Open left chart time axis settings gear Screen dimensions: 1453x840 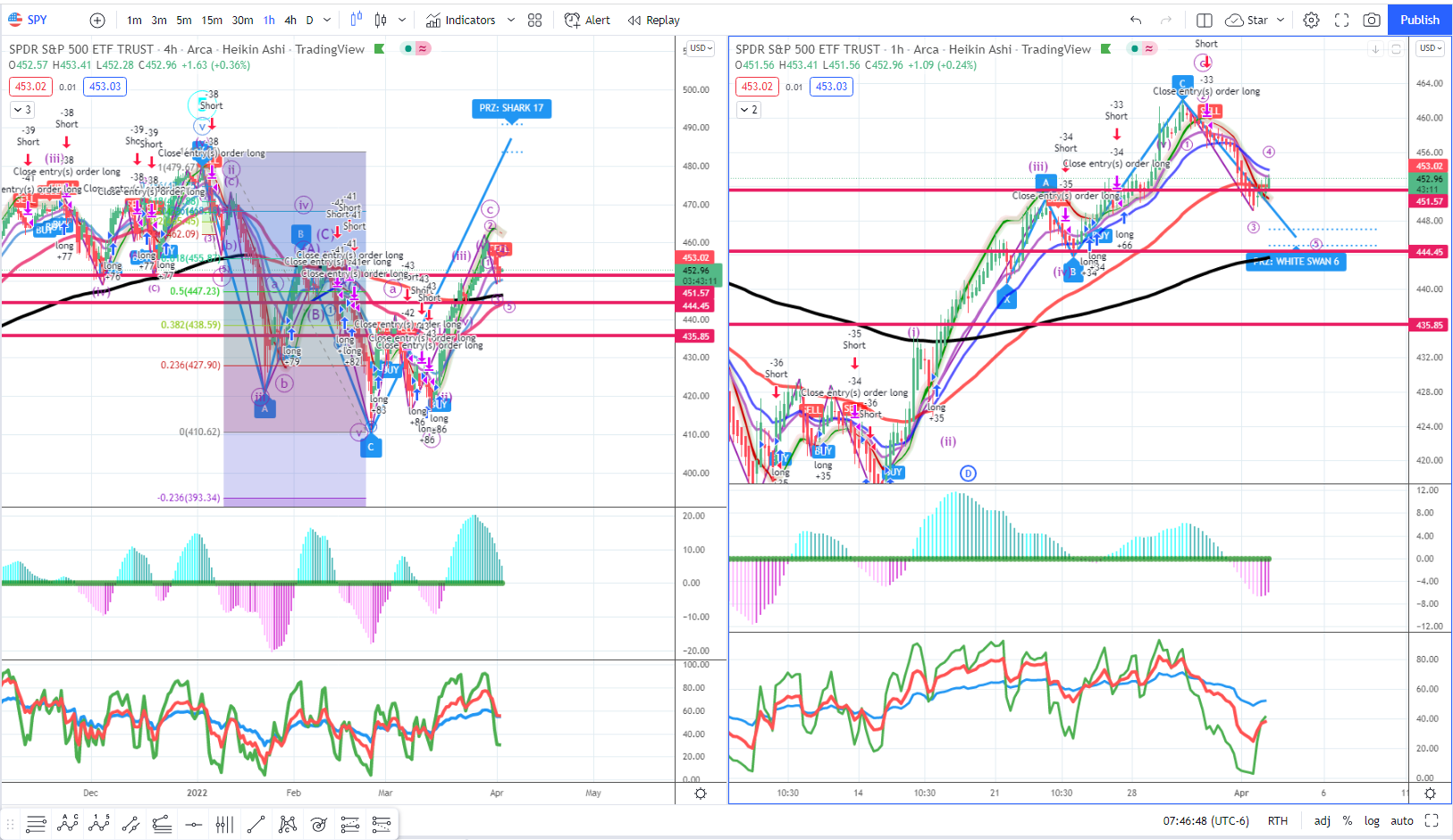point(701,794)
